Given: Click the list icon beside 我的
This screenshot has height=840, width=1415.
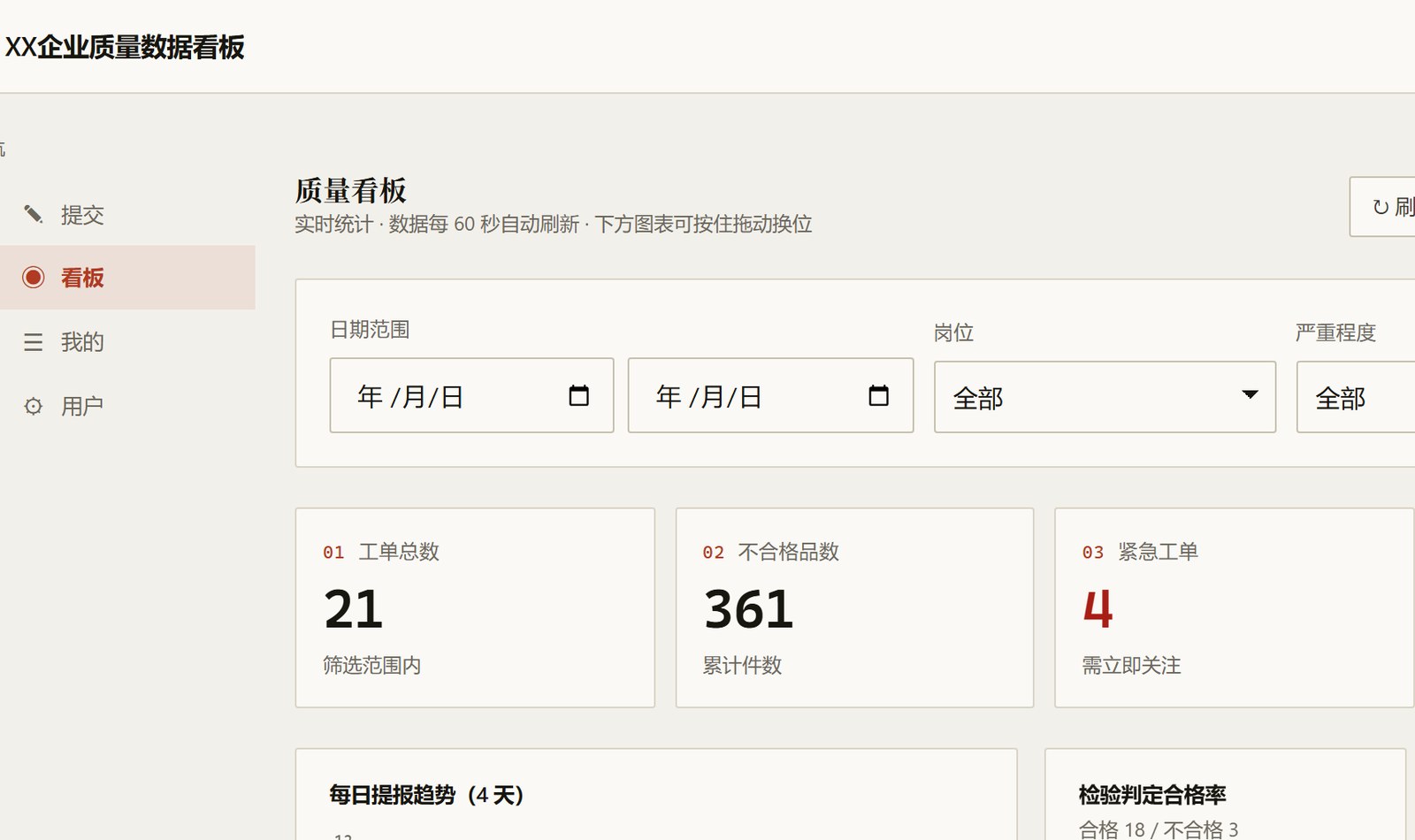Looking at the screenshot, I should click(34, 342).
